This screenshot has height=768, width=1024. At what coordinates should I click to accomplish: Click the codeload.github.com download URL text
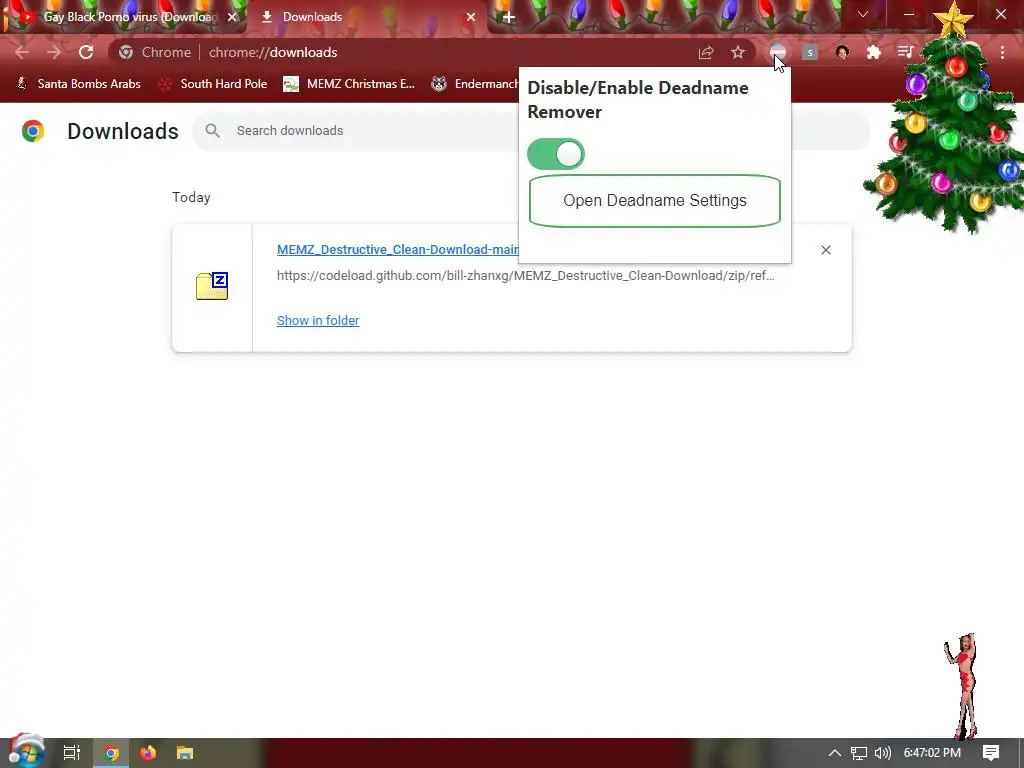[x=526, y=276]
